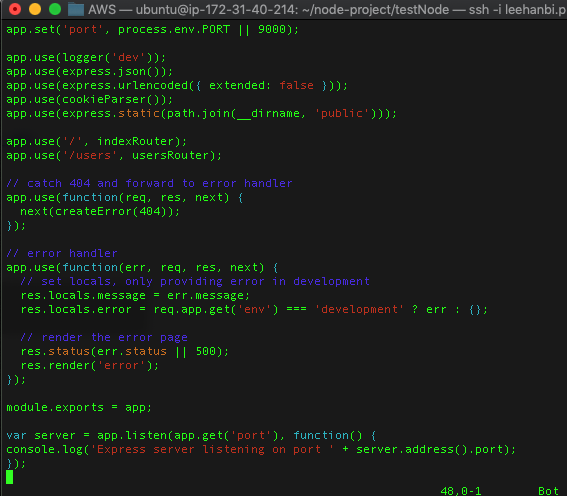This screenshot has width=567, height=496.
Task: Click the folder icon in title bar
Action: [x=76, y=9]
